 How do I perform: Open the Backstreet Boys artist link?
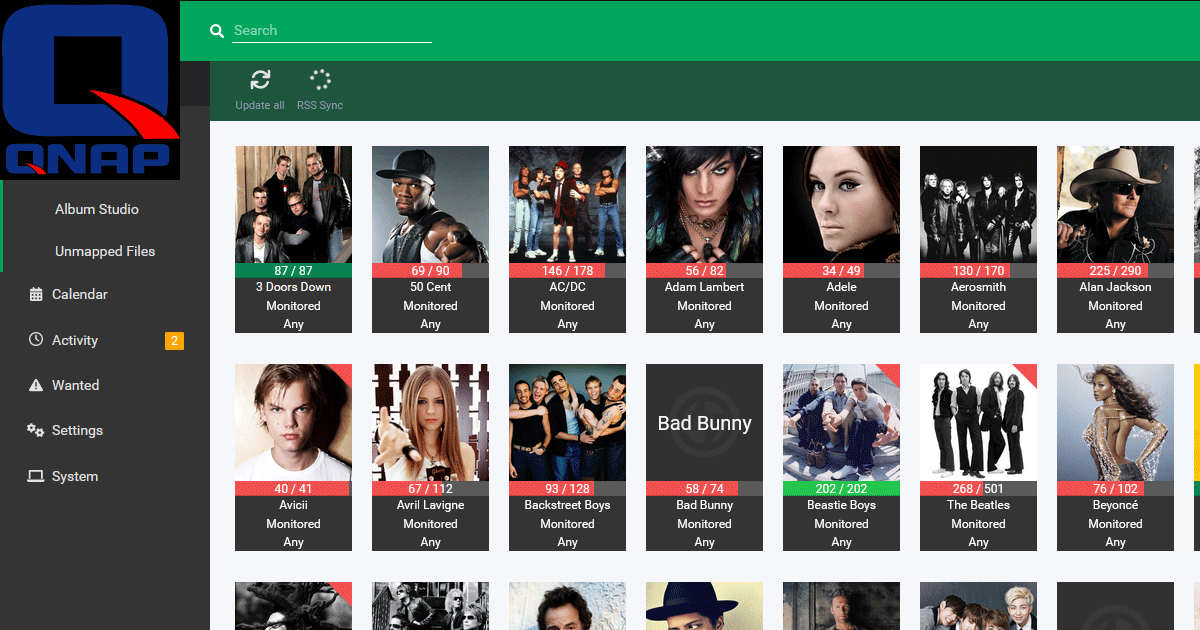(567, 505)
